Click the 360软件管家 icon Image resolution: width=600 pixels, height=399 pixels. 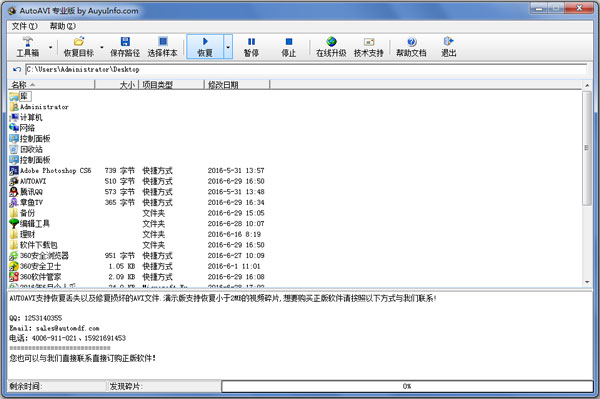coord(14,277)
